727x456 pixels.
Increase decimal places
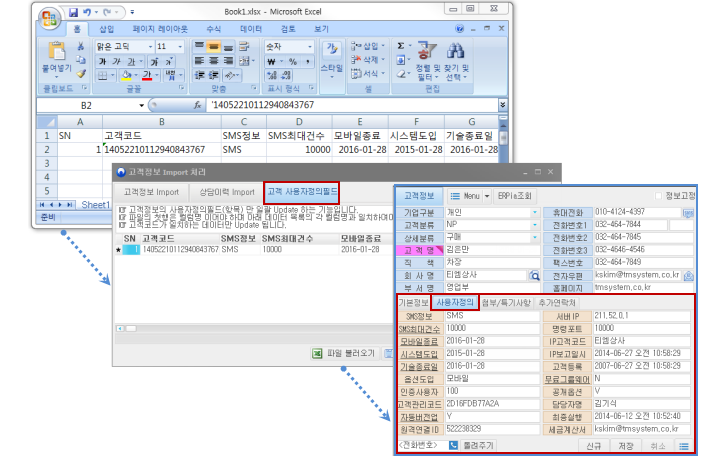click(x=272, y=75)
